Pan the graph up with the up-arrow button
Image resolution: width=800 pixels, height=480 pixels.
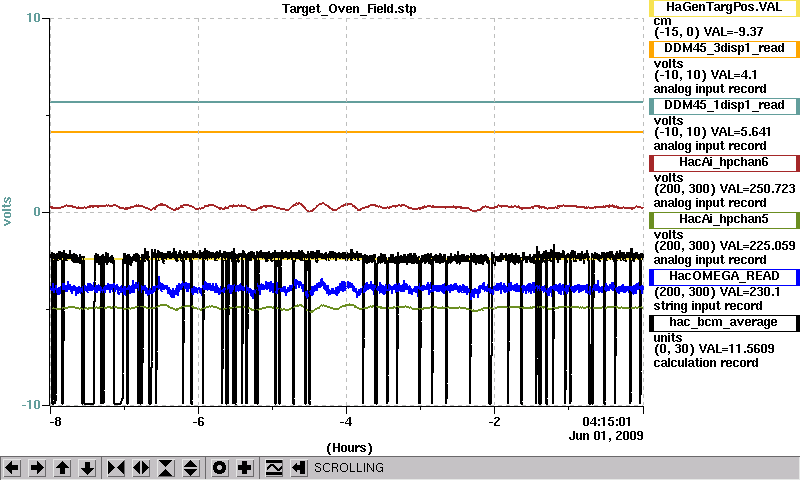pyautogui.click(x=62, y=468)
